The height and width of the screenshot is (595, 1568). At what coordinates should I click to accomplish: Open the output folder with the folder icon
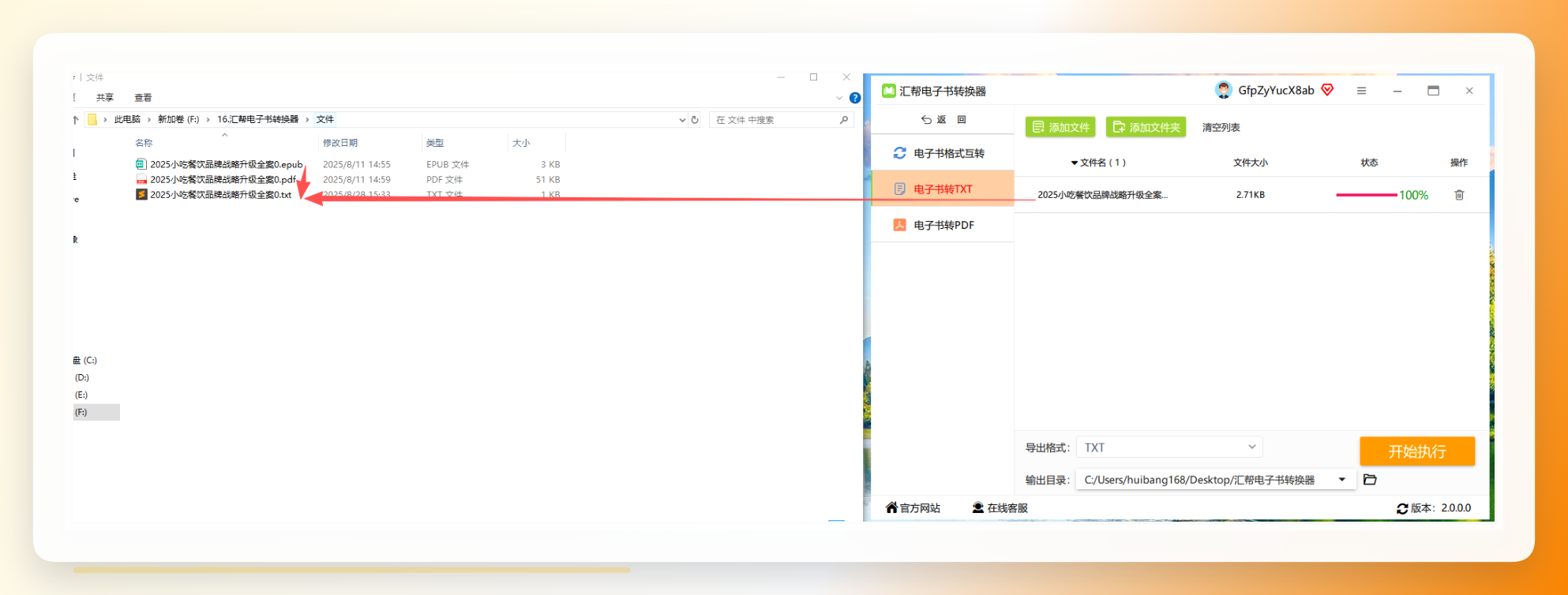[x=1370, y=480]
